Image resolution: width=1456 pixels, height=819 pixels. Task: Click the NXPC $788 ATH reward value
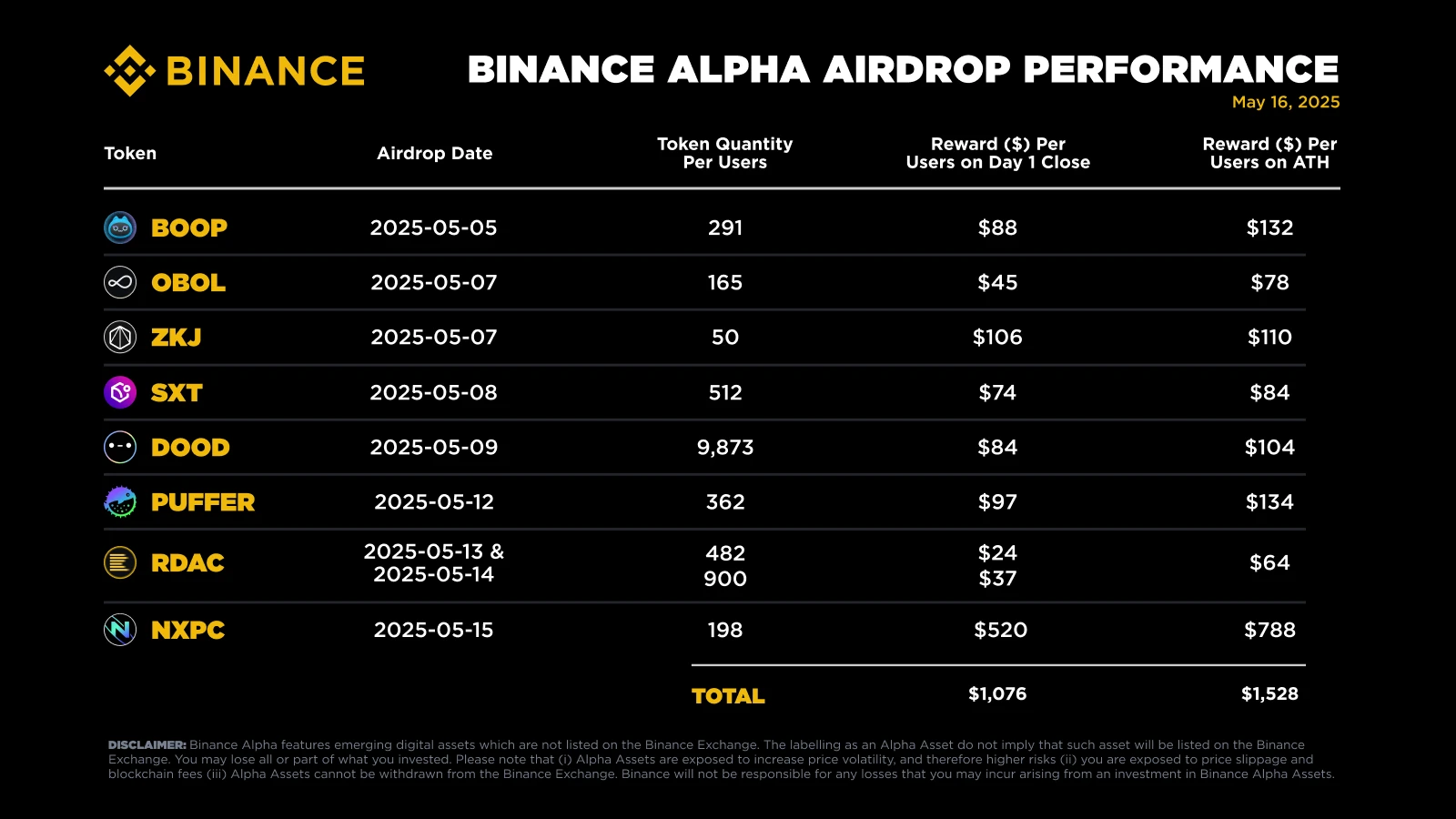[1269, 630]
